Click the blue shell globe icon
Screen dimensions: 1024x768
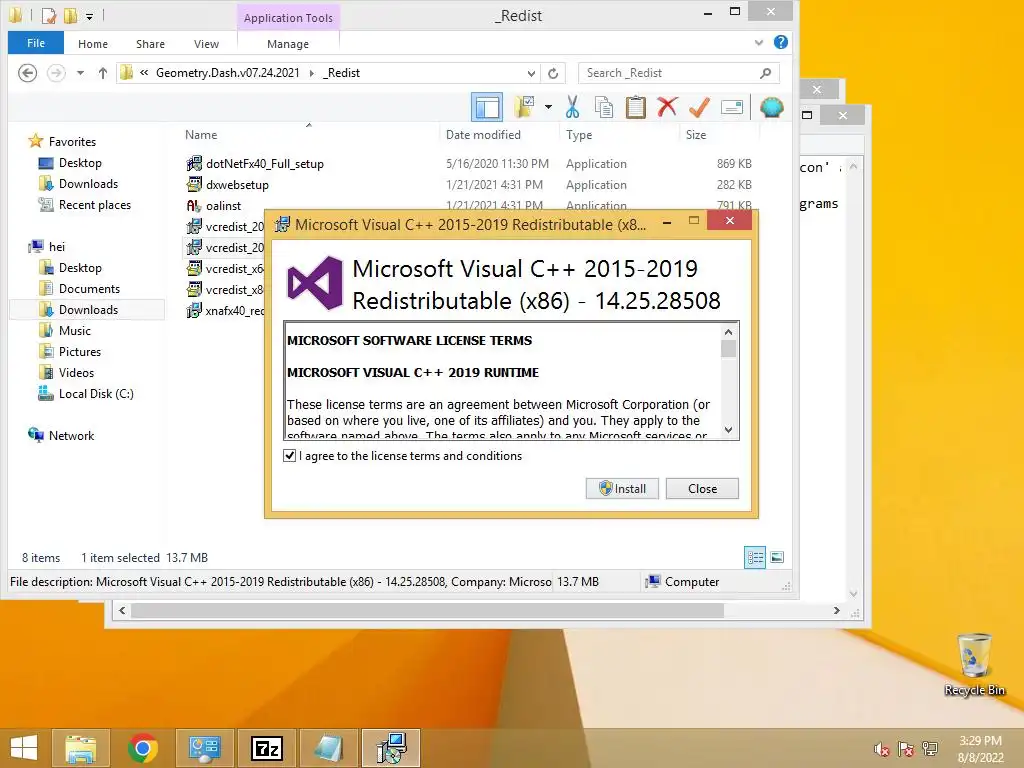(771, 107)
